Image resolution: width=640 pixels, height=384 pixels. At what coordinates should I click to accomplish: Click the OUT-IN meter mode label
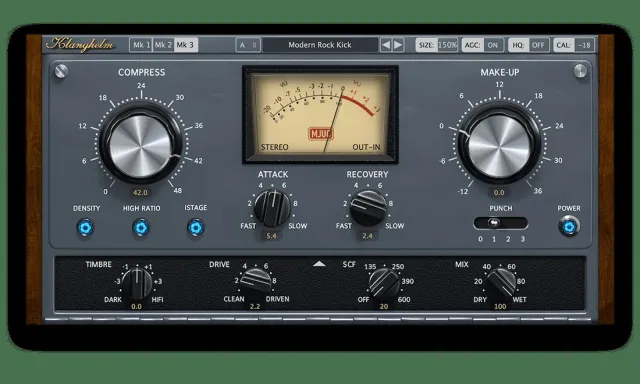coord(366,147)
